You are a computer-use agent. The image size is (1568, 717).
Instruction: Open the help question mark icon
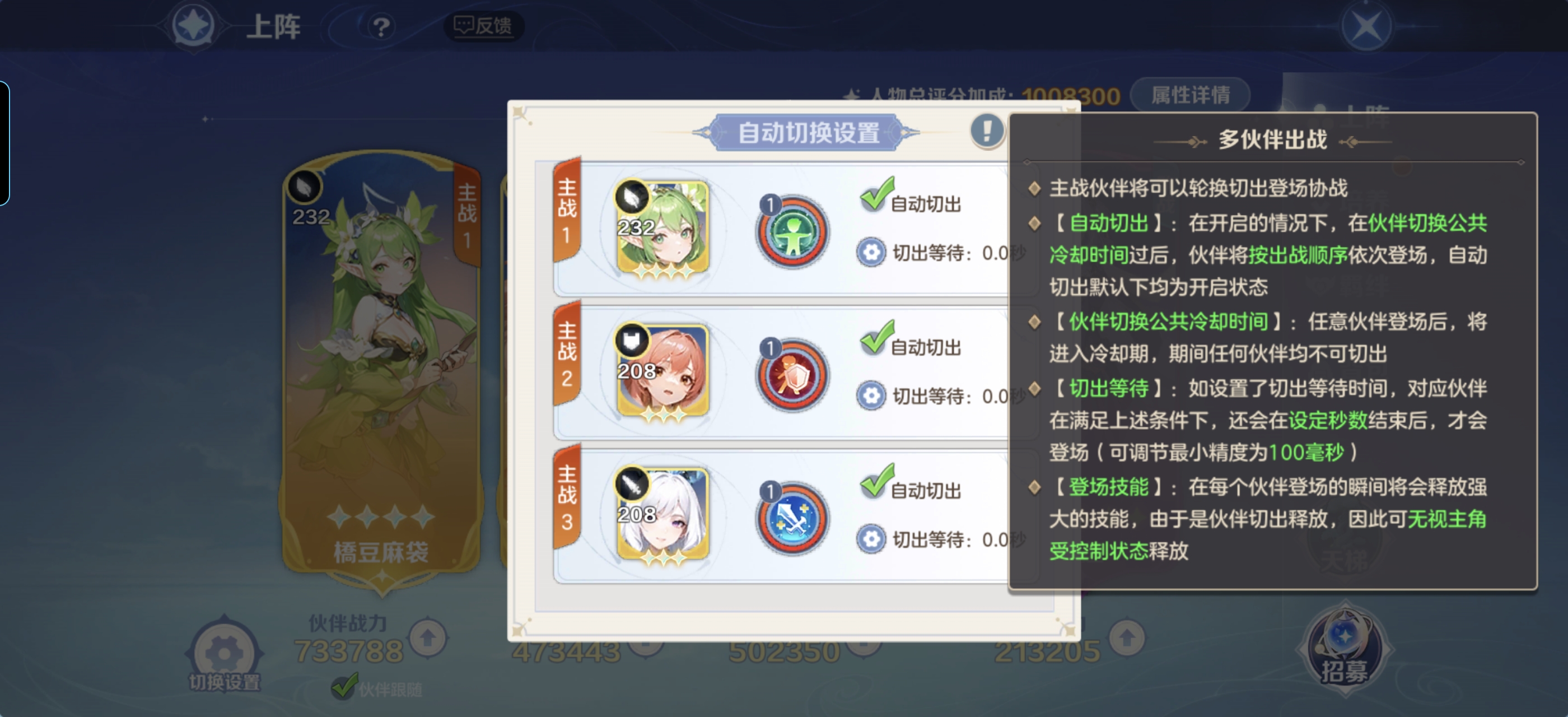[382, 27]
